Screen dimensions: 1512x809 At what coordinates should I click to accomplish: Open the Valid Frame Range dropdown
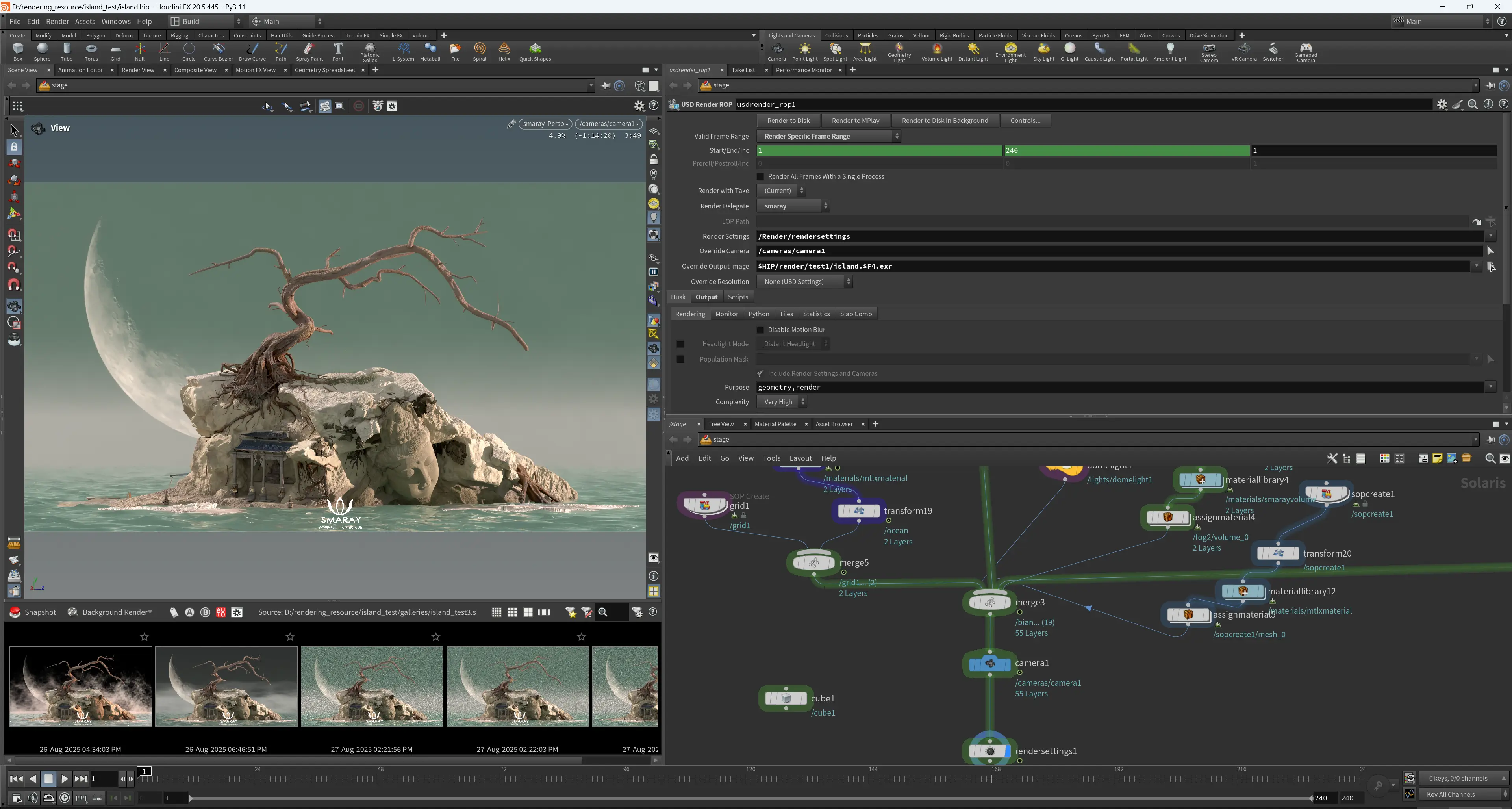[828, 136]
